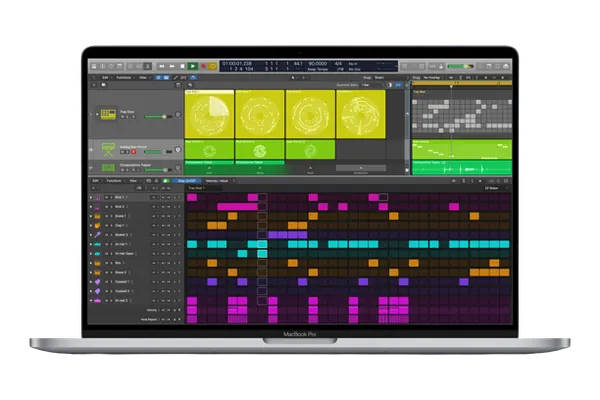The height and width of the screenshot is (400, 600).
Task: Click the Clap 1 row hand icon
Action: (x=98, y=225)
